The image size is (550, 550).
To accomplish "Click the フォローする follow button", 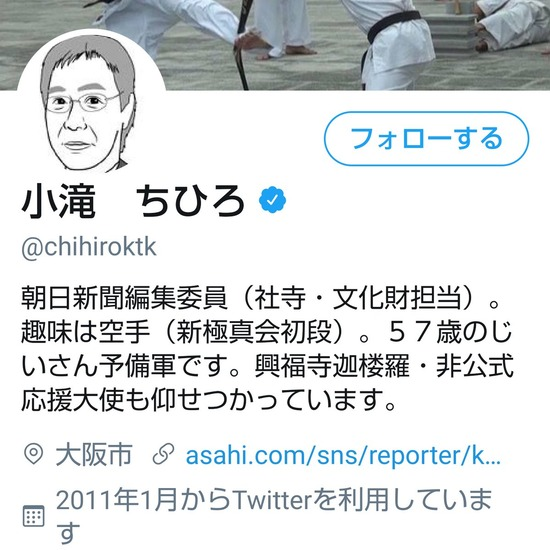I will [426, 139].
